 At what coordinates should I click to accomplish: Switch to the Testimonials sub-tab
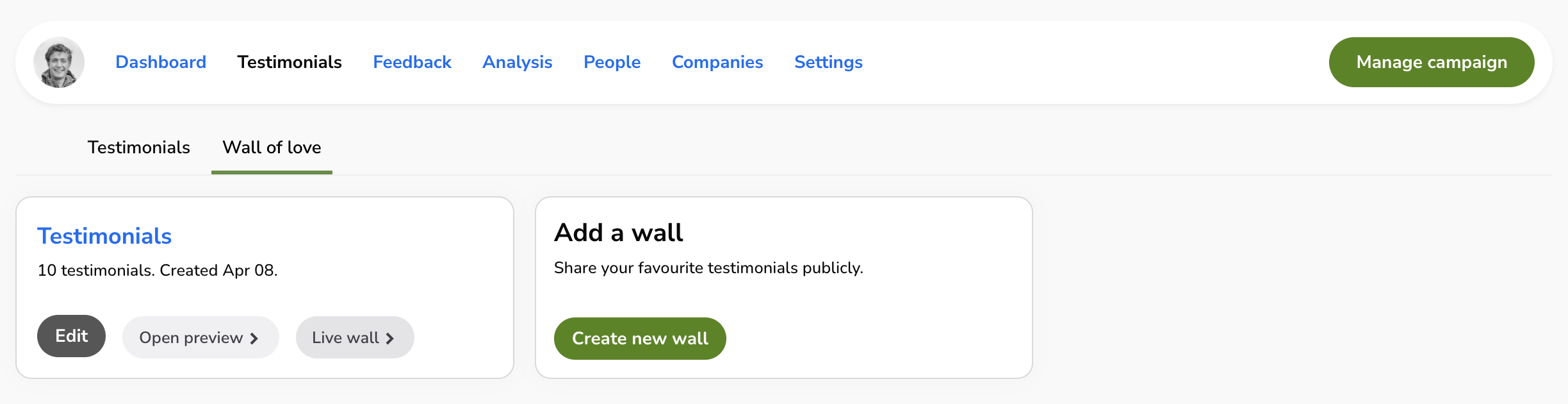[138, 147]
